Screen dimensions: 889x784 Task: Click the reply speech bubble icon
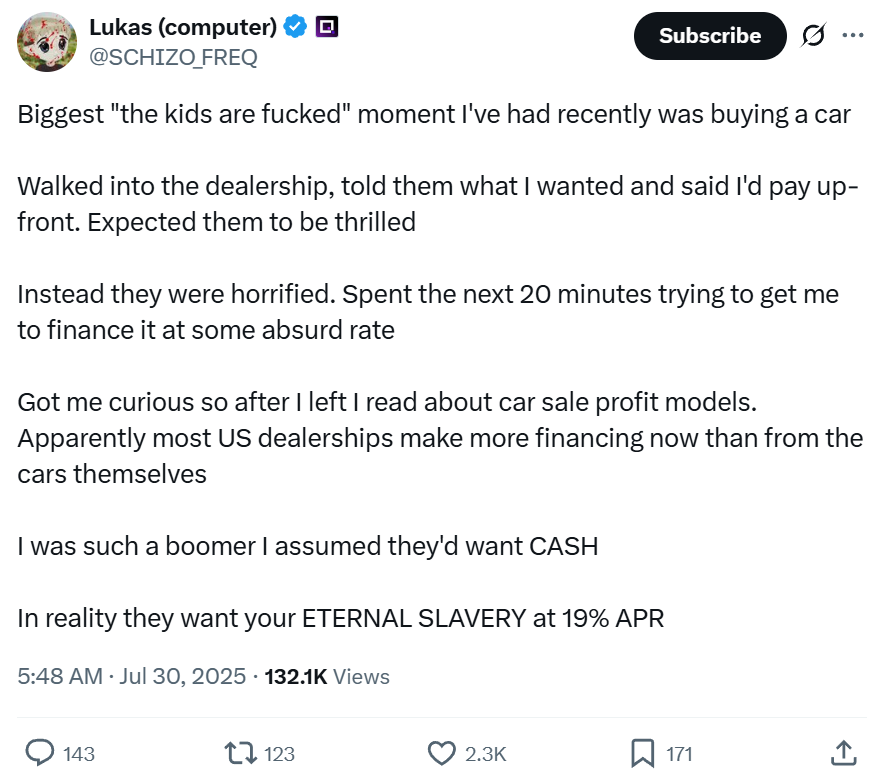point(39,753)
